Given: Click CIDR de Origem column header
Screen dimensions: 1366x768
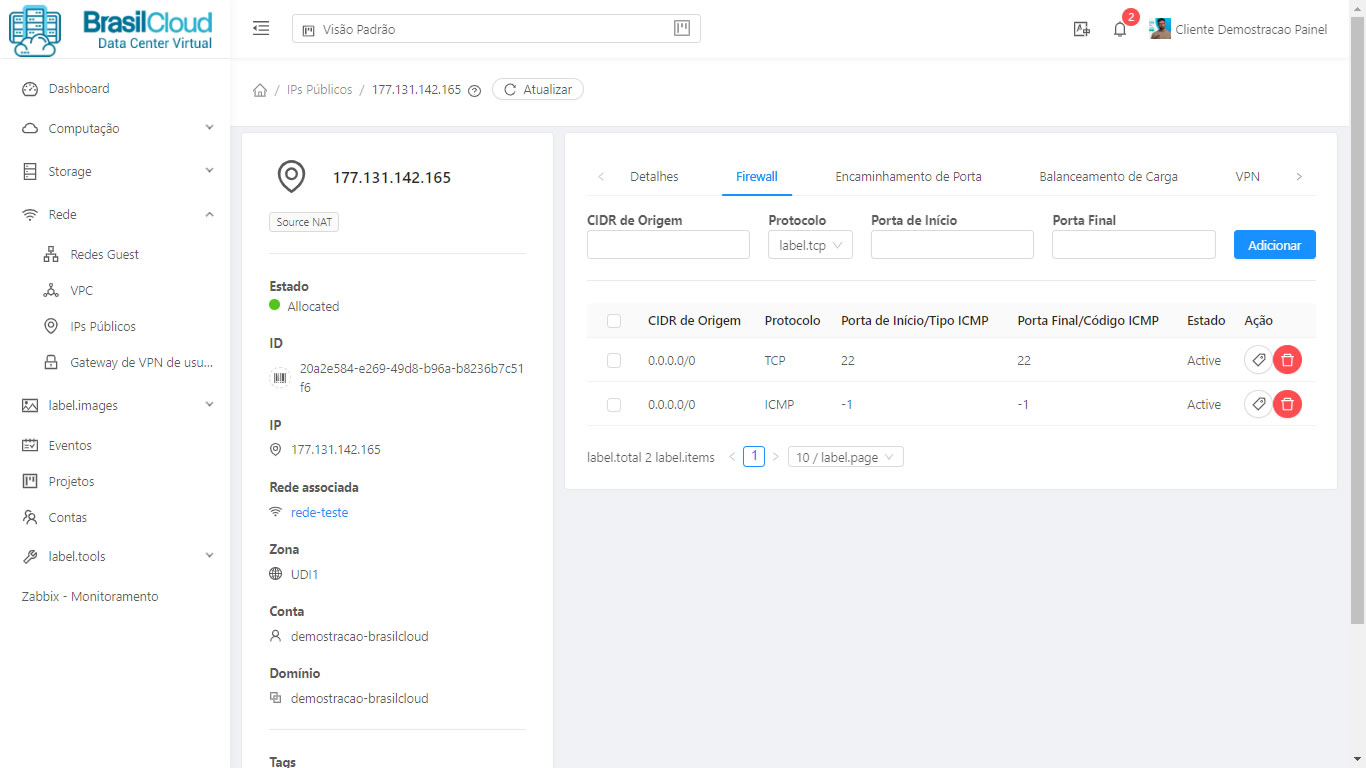Looking at the screenshot, I should tap(694, 320).
